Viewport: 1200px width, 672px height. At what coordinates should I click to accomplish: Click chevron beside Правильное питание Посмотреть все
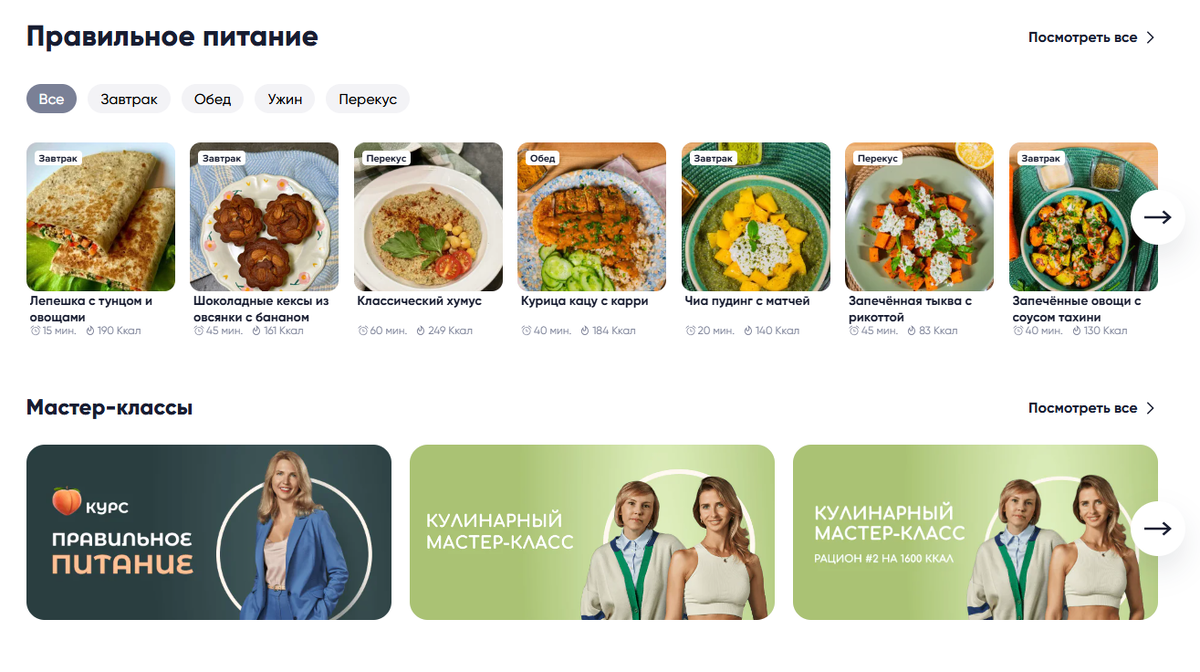tap(1150, 38)
